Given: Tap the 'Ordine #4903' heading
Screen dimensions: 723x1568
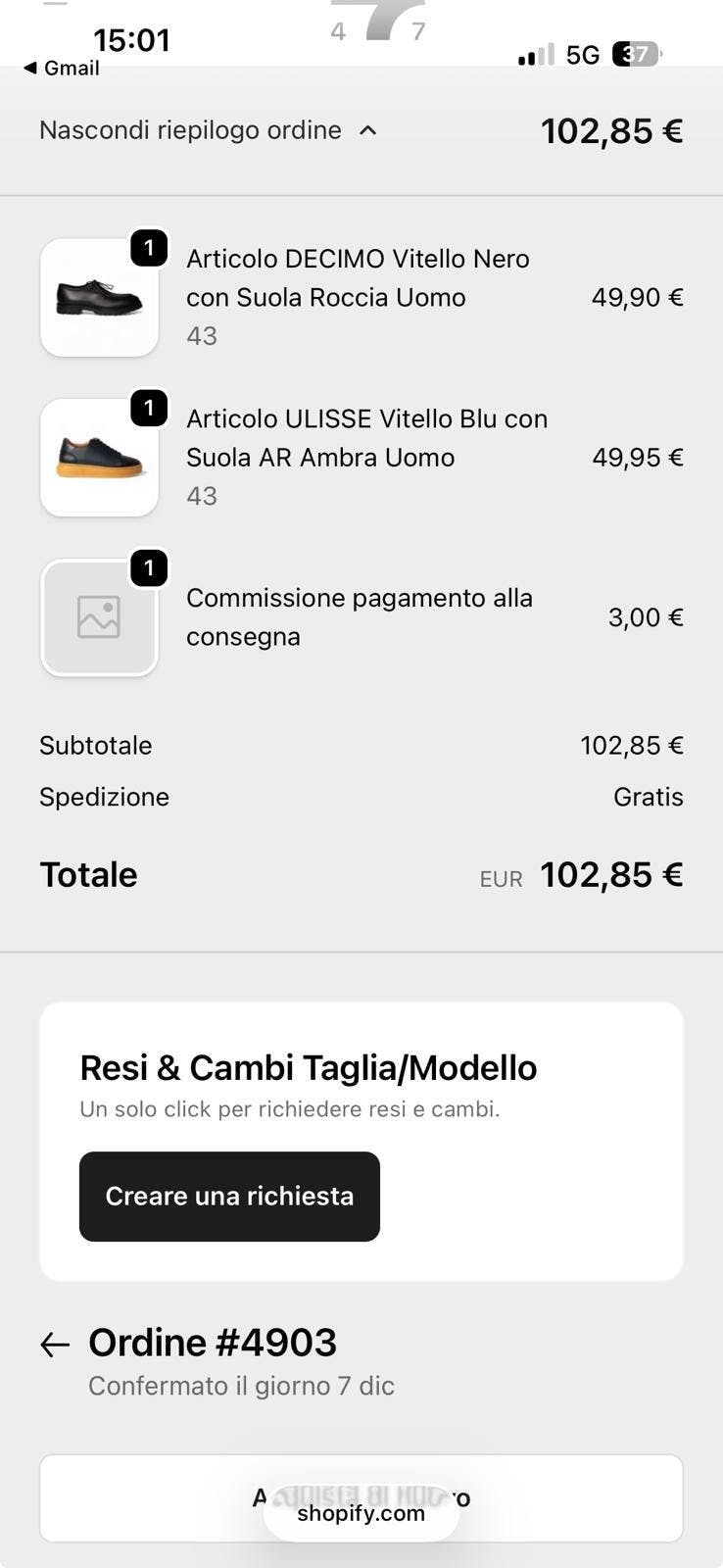Looking at the screenshot, I should (x=213, y=1343).
